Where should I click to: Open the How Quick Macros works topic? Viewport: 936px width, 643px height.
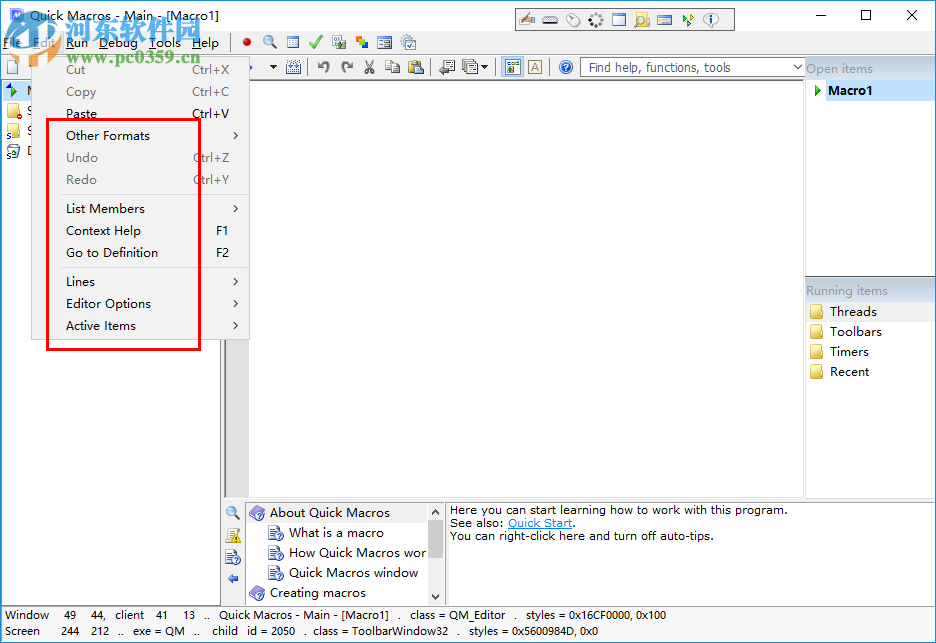(x=358, y=553)
